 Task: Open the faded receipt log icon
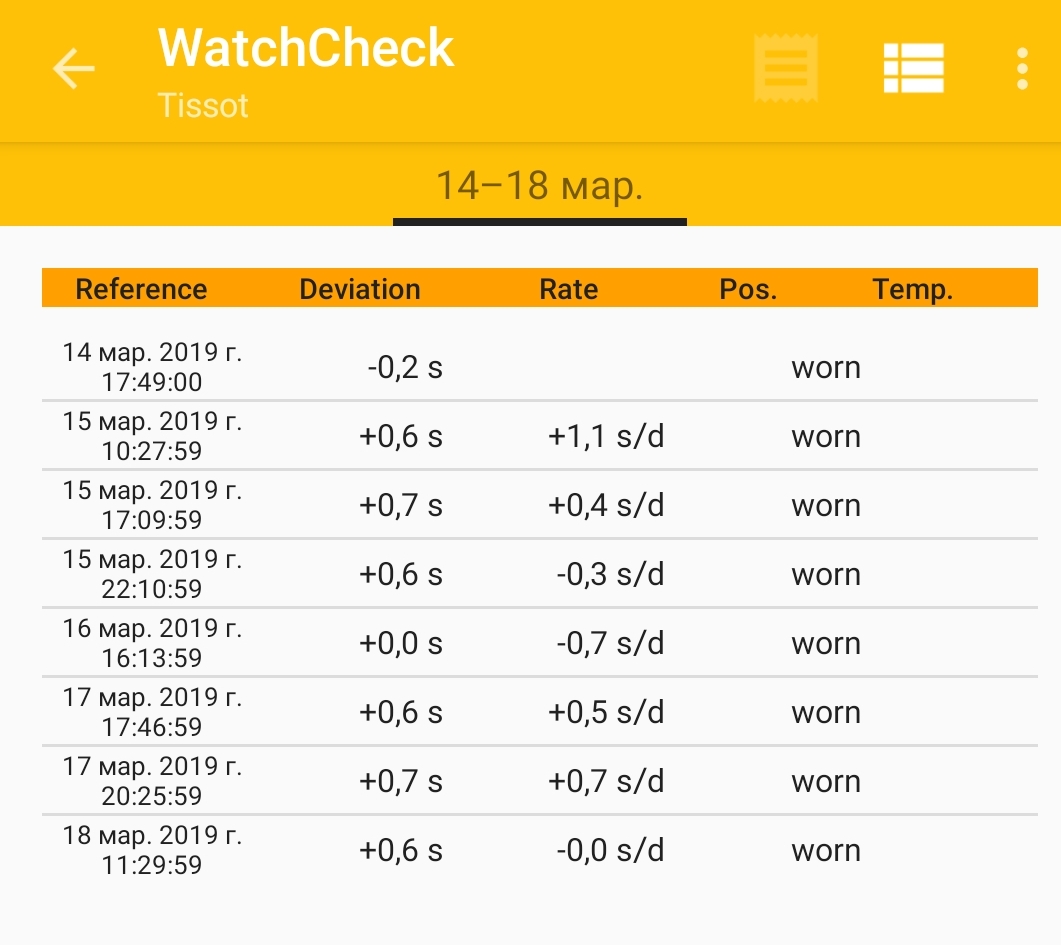pos(786,69)
